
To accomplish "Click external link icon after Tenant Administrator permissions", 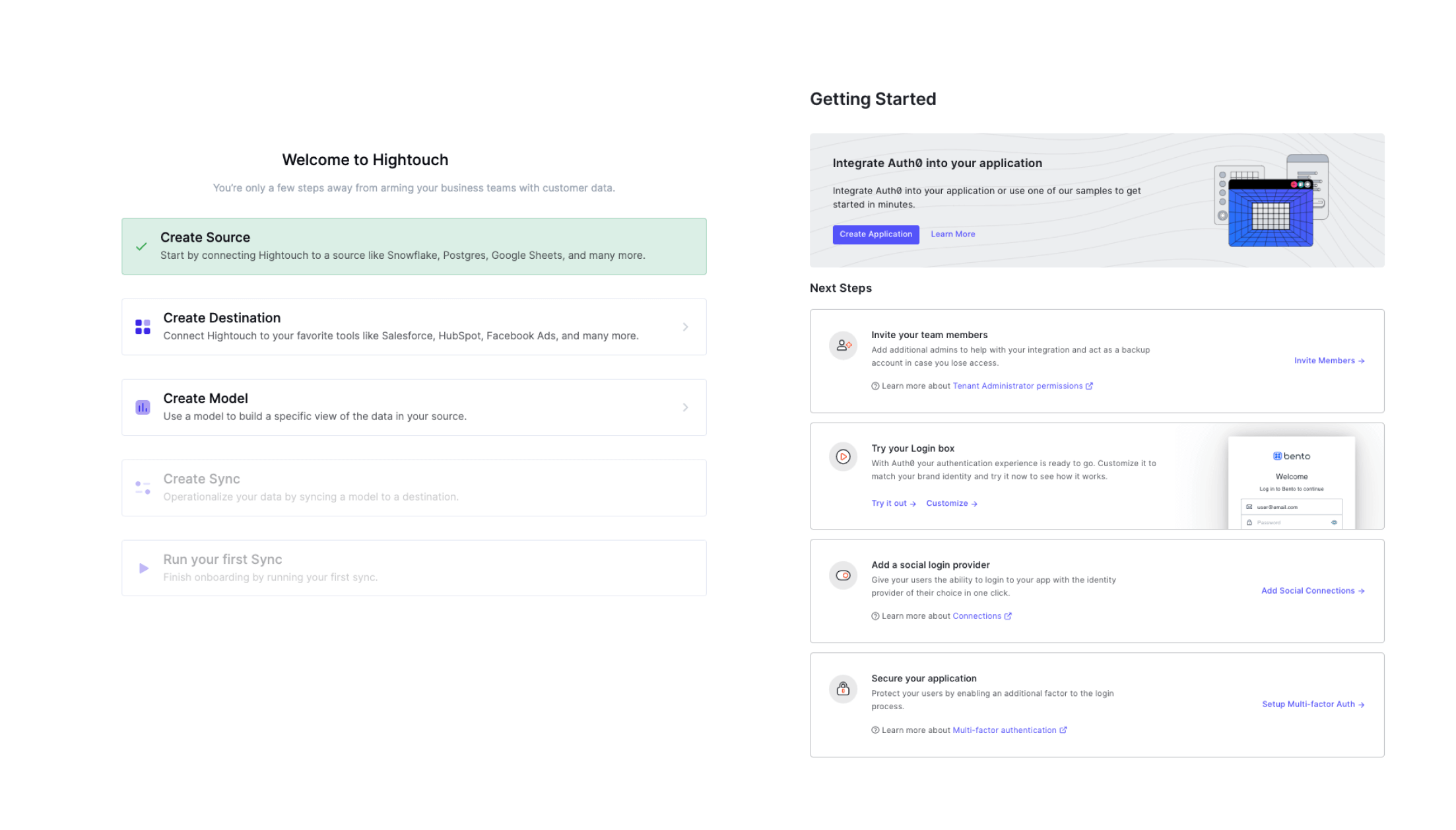I will (1090, 386).
